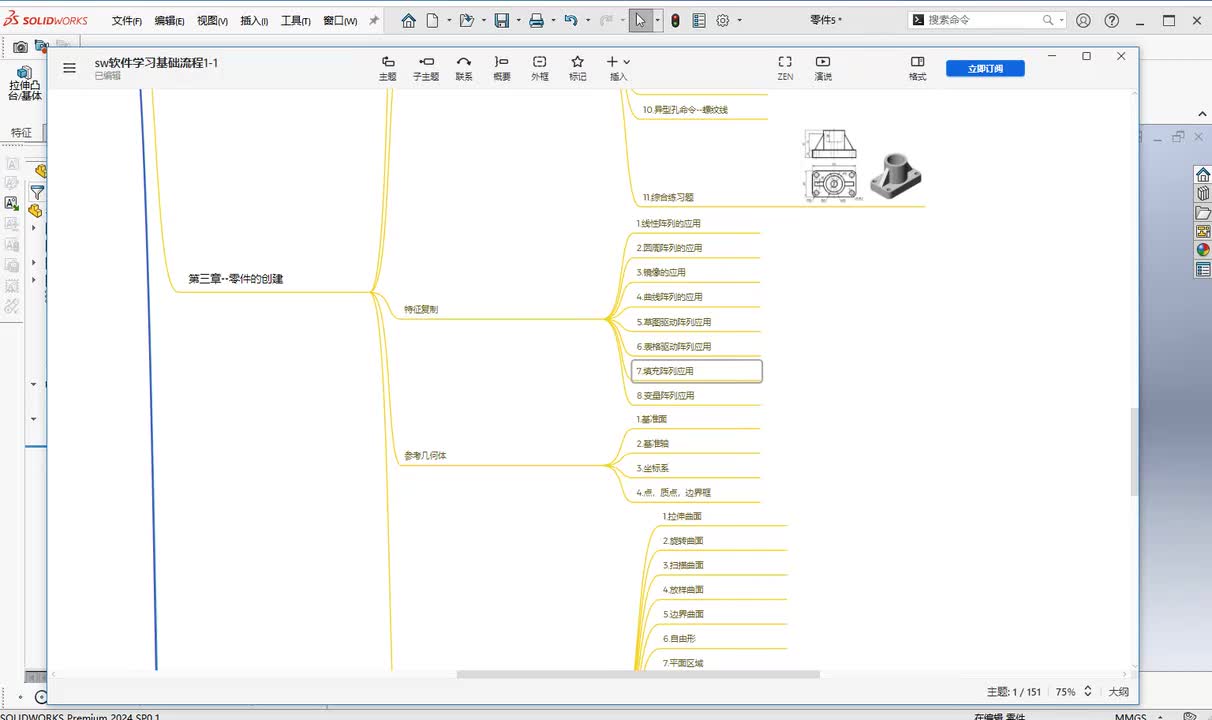Open the 75% zoom level stepper

[1088, 692]
